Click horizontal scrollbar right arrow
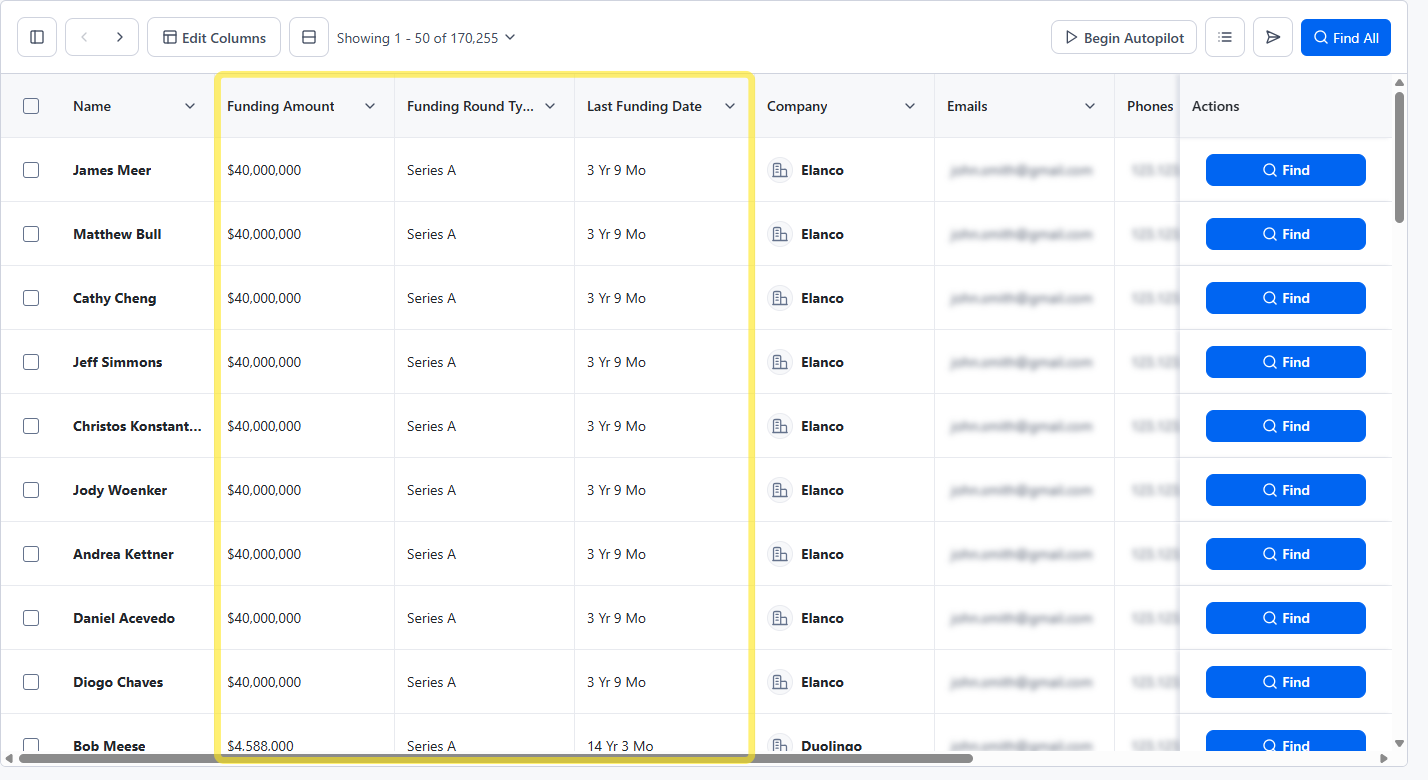This screenshot has height=780, width=1428. point(1384,758)
